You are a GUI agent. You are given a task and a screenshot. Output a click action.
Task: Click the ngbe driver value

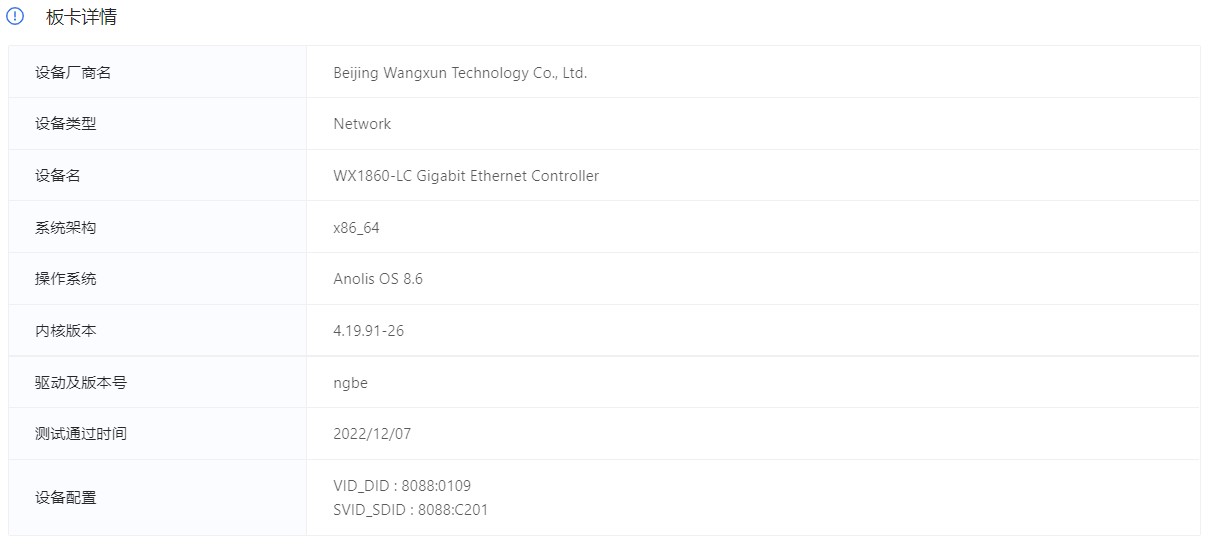coord(350,383)
